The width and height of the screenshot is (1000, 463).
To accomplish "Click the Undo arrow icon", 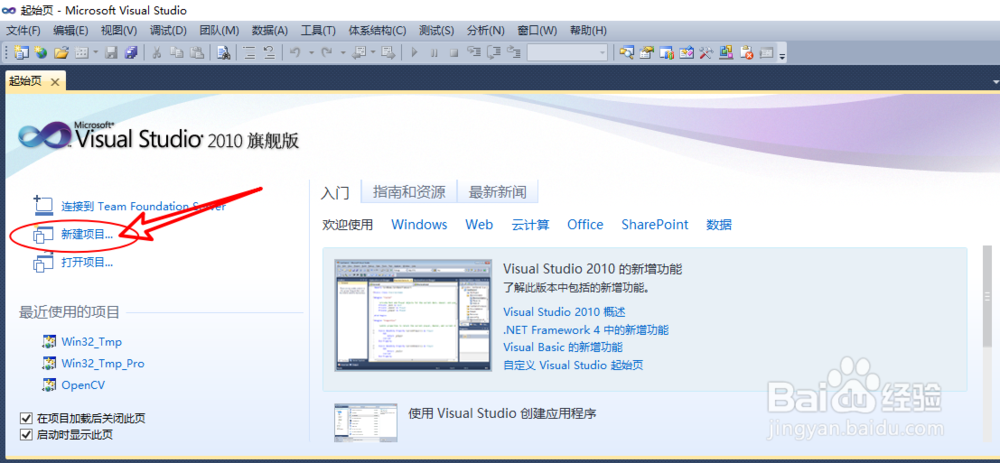I will (295, 52).
